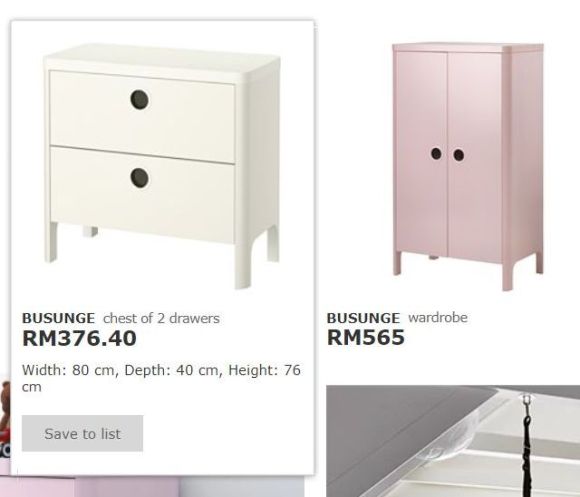Select the 'wardrobe' description text
580x497 pixels.
[438, 318]
